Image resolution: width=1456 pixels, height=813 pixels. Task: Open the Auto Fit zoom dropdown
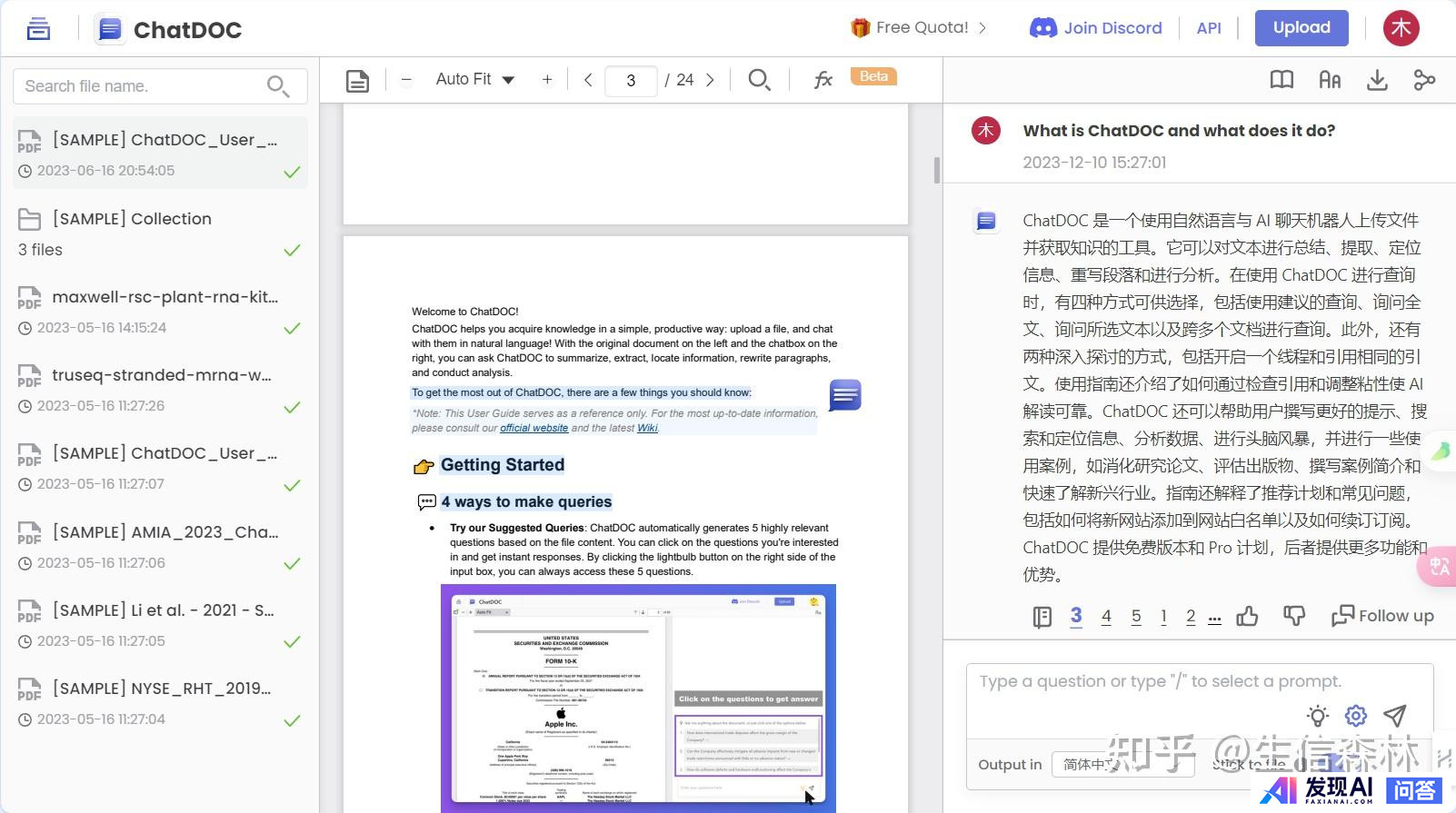point(474,80)
